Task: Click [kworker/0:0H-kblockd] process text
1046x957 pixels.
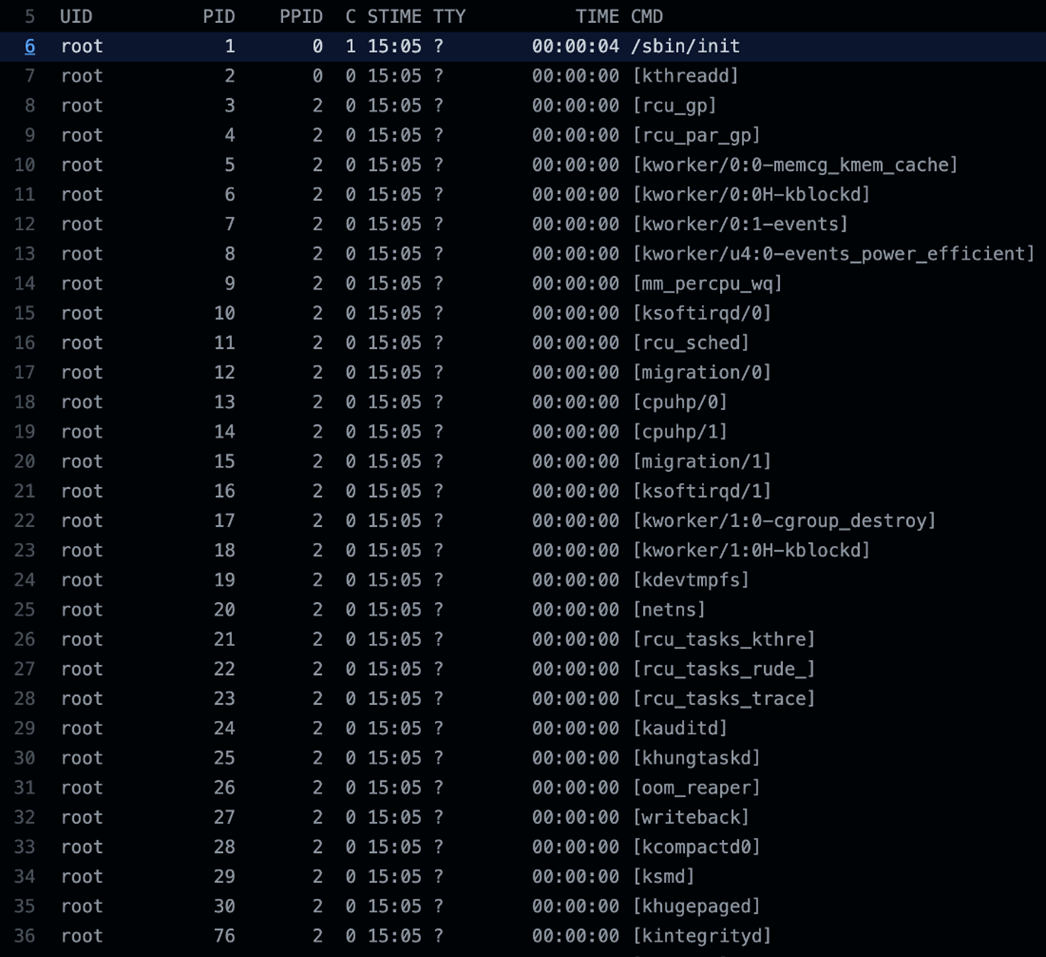Action: pos(751,195)
